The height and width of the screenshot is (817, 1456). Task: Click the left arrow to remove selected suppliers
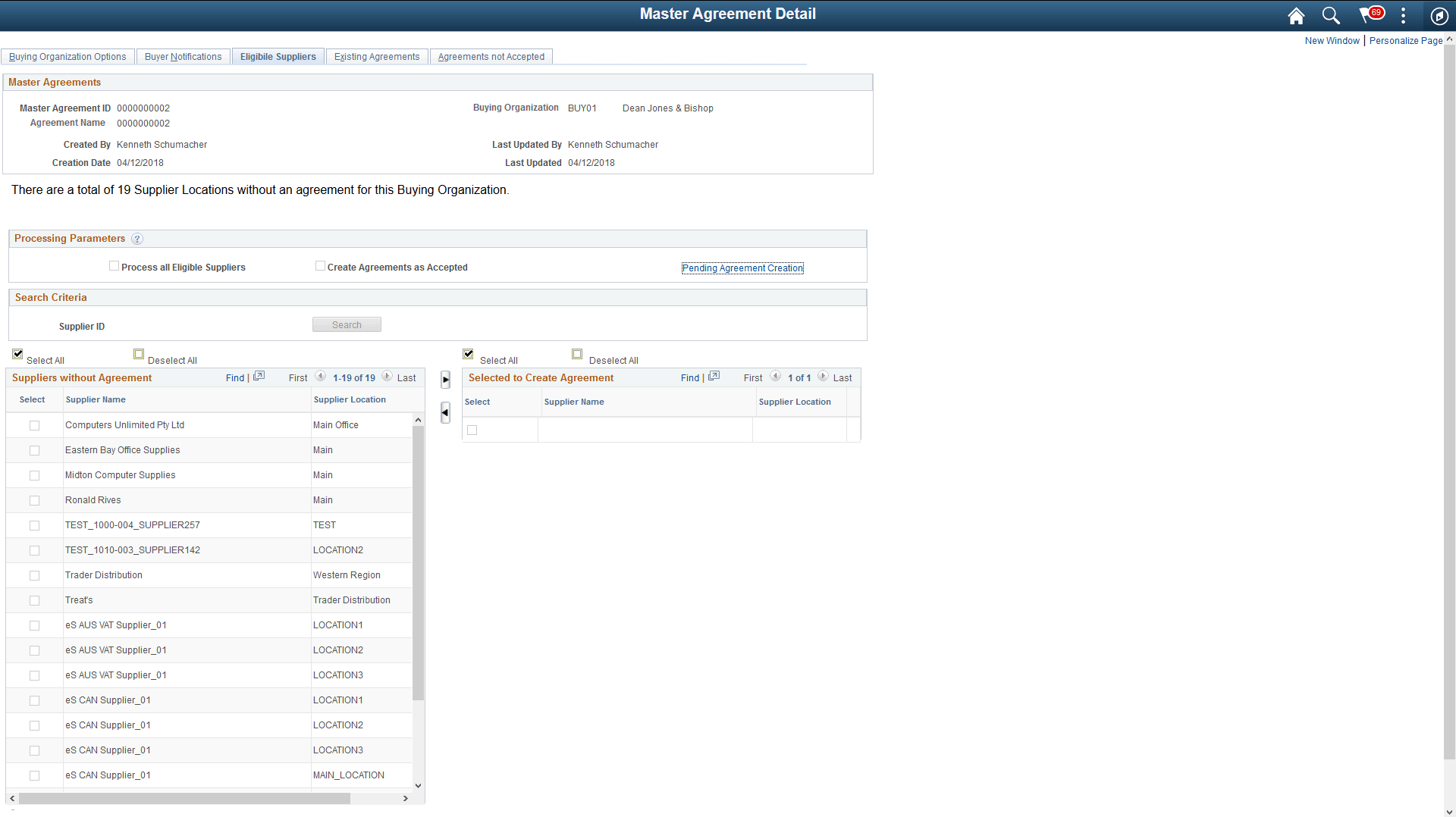tap(445, 413)
